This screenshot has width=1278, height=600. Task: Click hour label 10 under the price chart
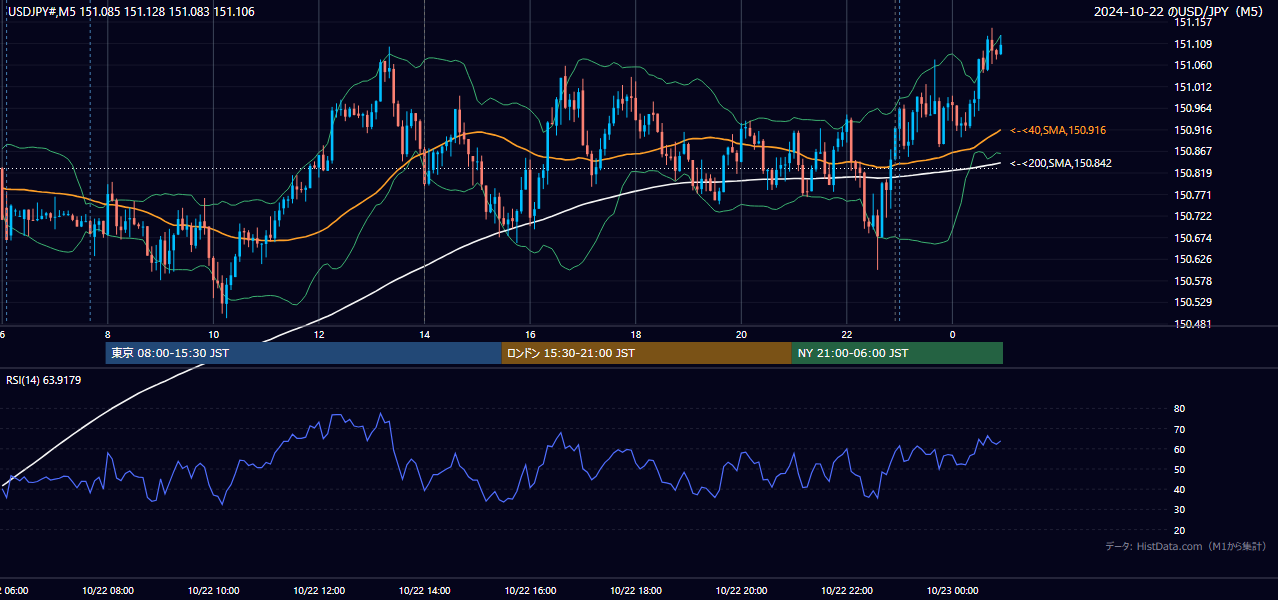pos(213,334)
